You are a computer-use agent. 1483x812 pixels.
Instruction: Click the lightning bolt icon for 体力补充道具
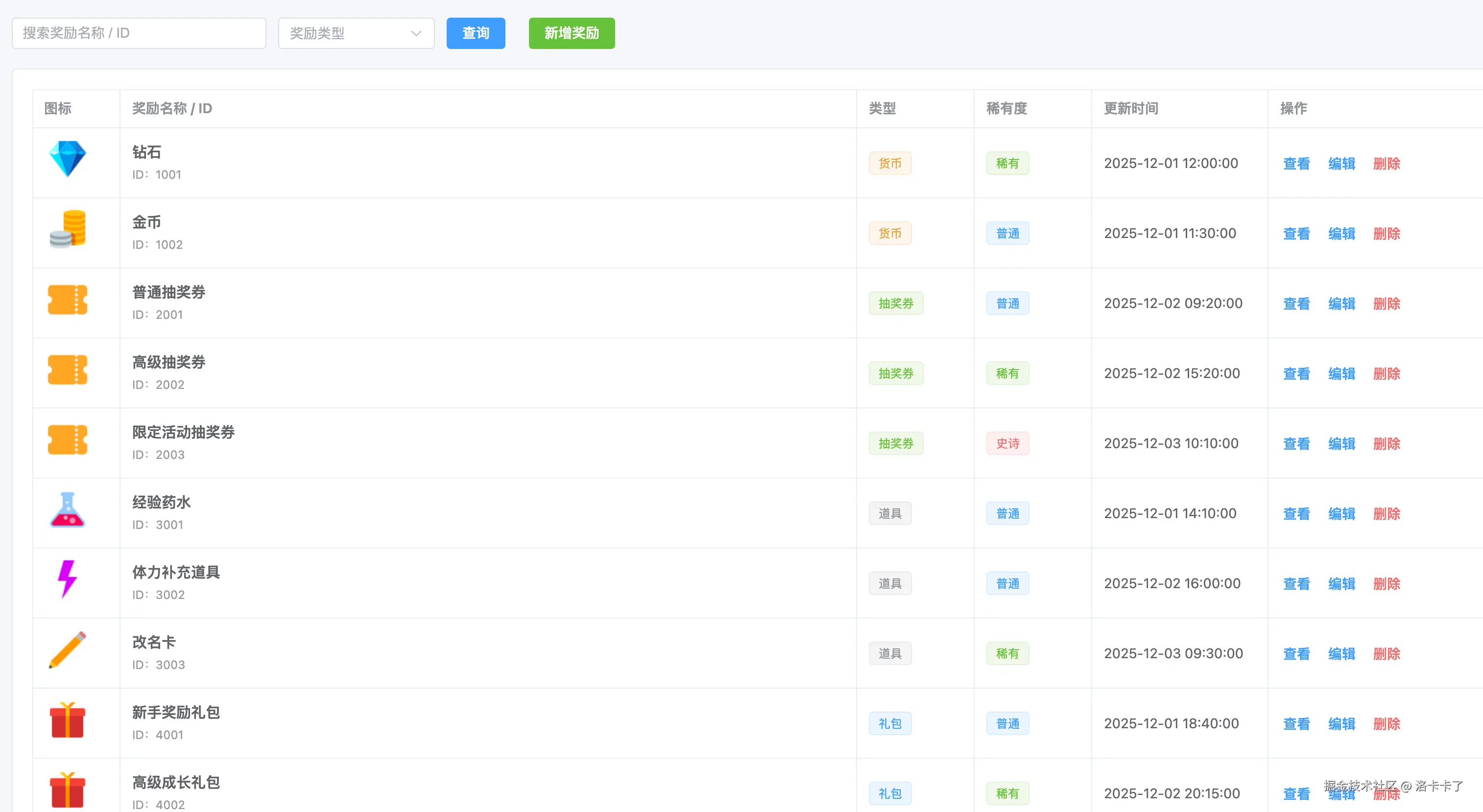pos(68,579)
